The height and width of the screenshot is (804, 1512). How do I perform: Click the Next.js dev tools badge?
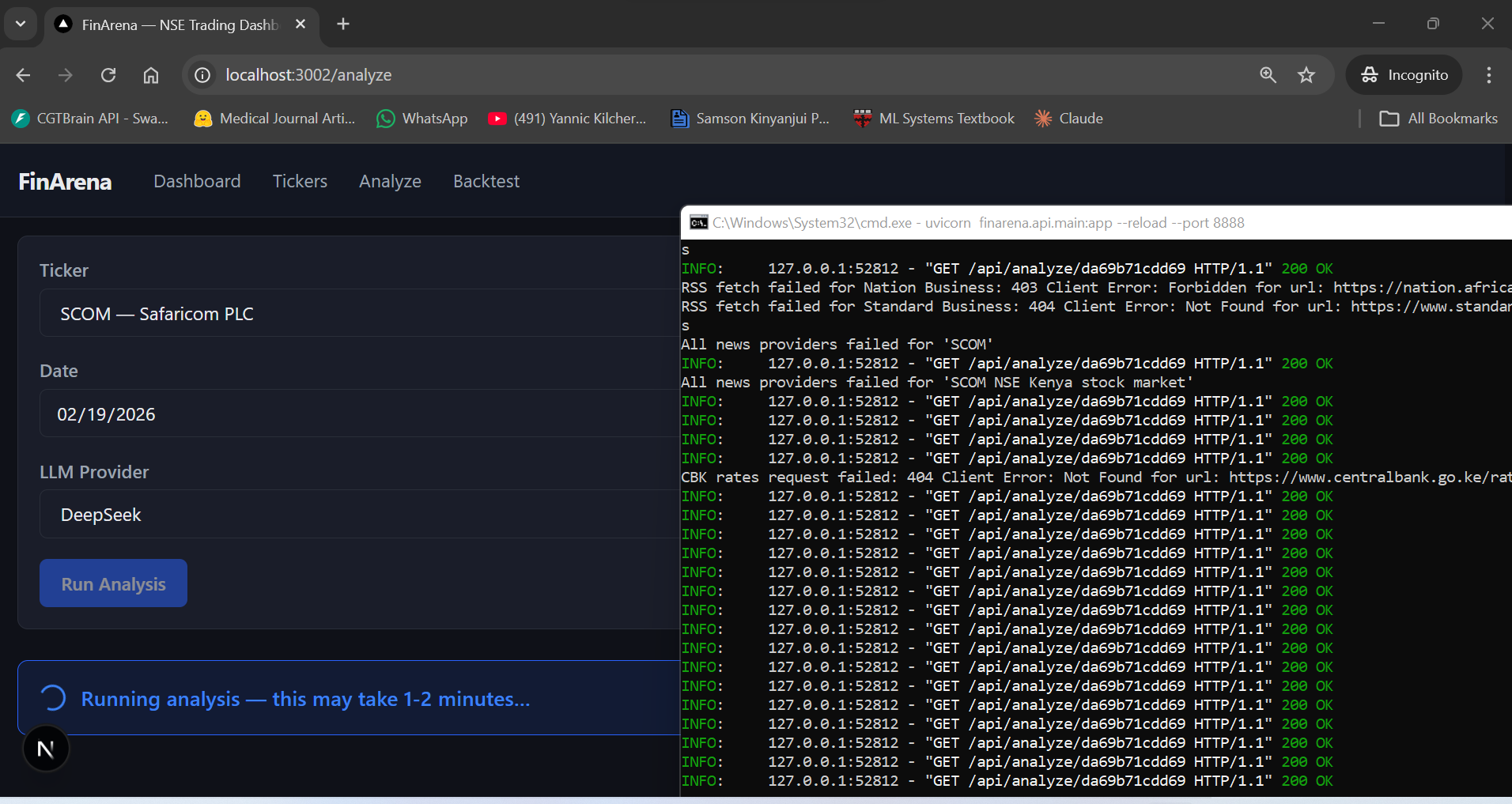click(46, 749)
